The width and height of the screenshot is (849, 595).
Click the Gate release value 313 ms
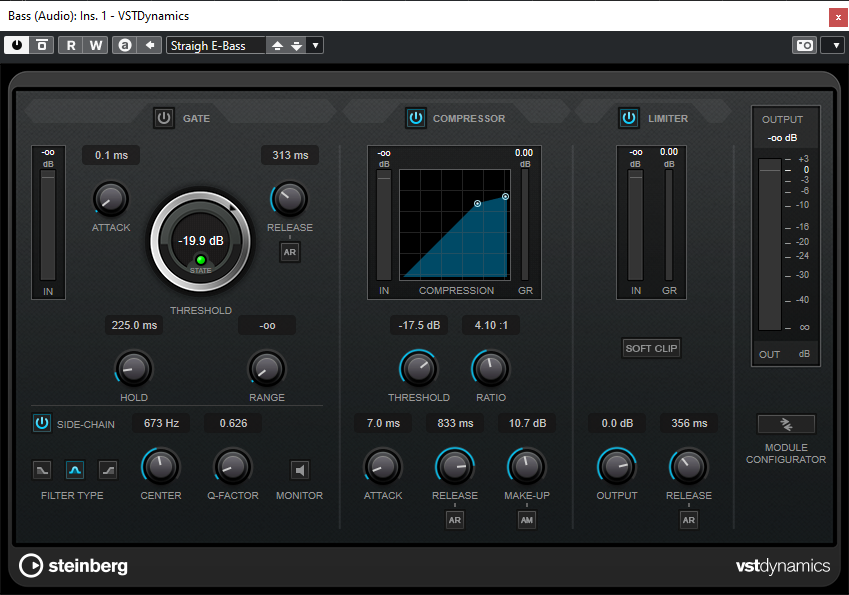[290, 155]
